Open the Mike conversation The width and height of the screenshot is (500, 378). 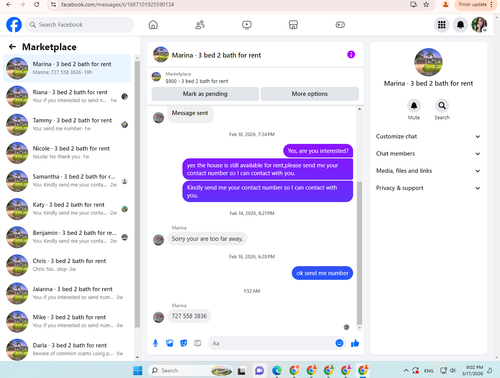point(67,321)
